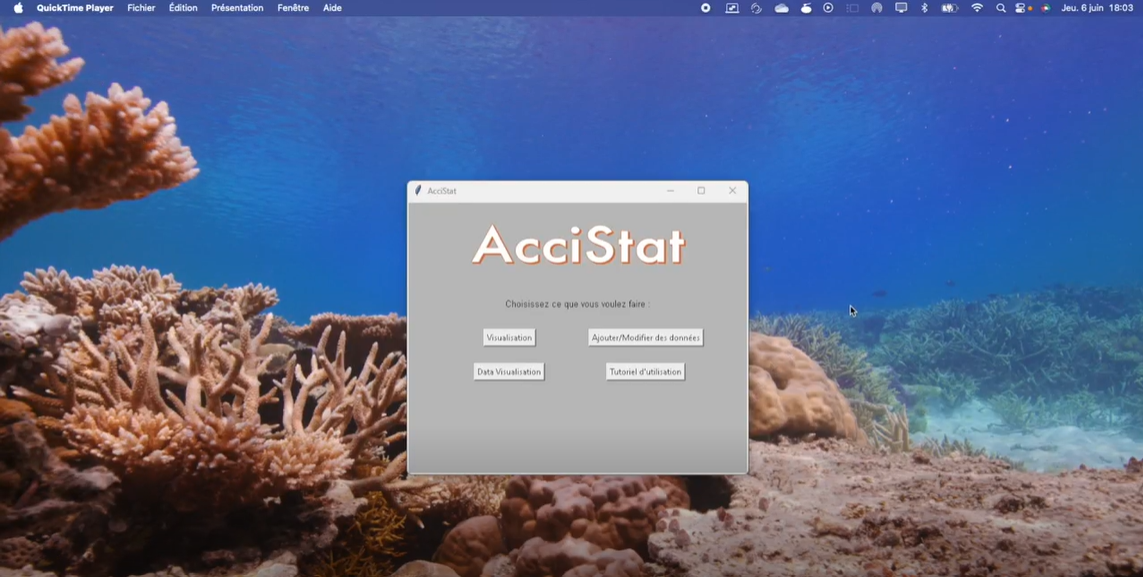Click the feather icon in AcciStat title bar
The width and height of the screenshot is (1143, 577).
point(418,191)
